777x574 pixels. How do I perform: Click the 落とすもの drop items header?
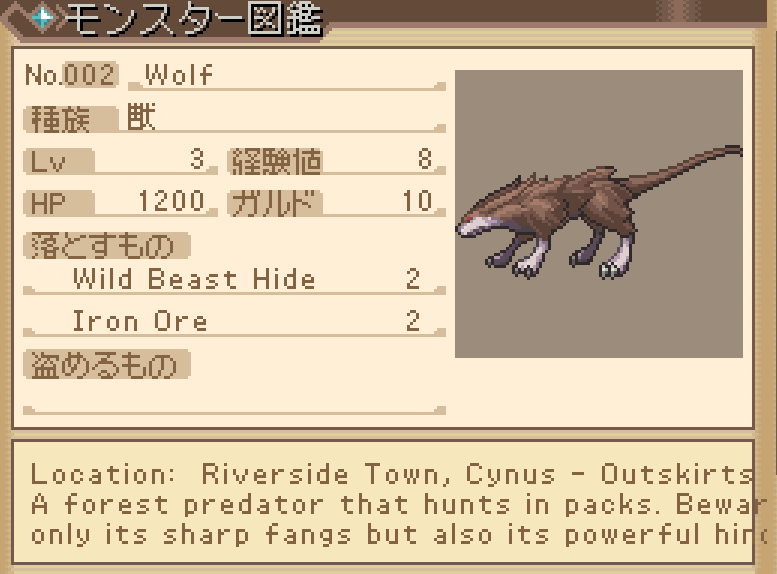click(x=107, y=245)
